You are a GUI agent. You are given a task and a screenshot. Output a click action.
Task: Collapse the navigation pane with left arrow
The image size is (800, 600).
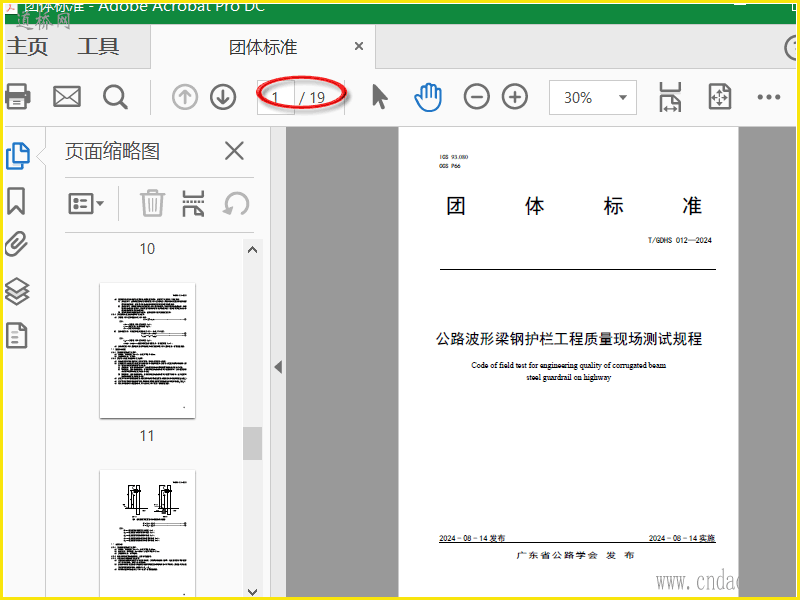278,367
